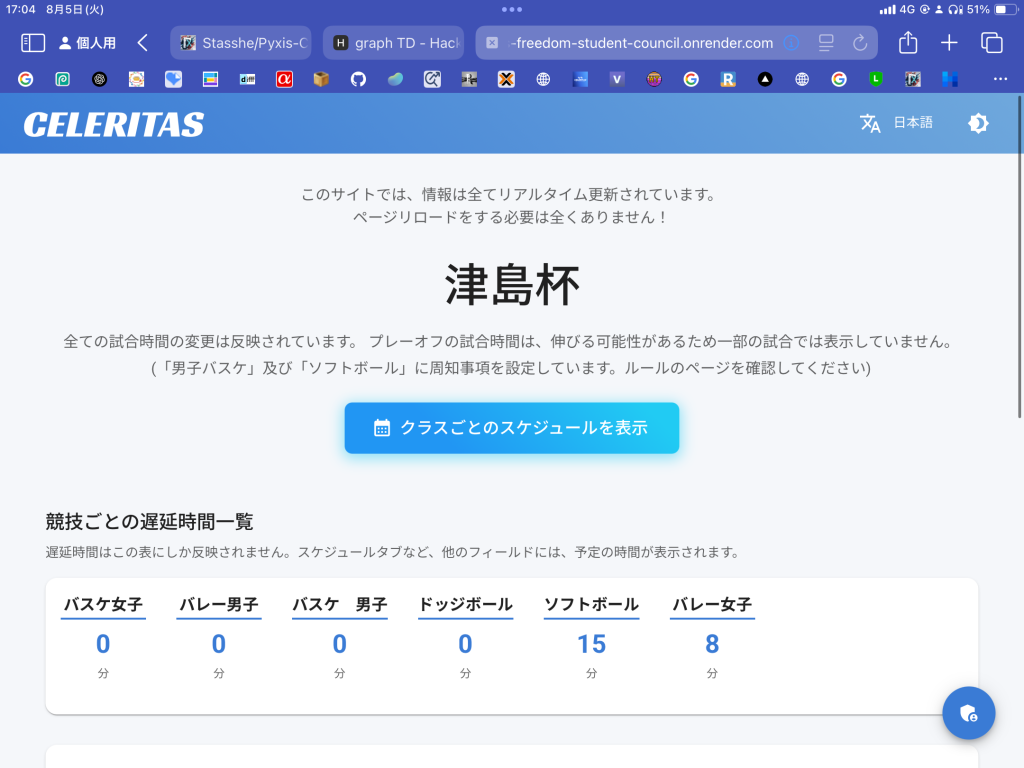This screenshot has width=1024, height=768.
Task: Go back with the back chevron
Action: coord(143,43)
